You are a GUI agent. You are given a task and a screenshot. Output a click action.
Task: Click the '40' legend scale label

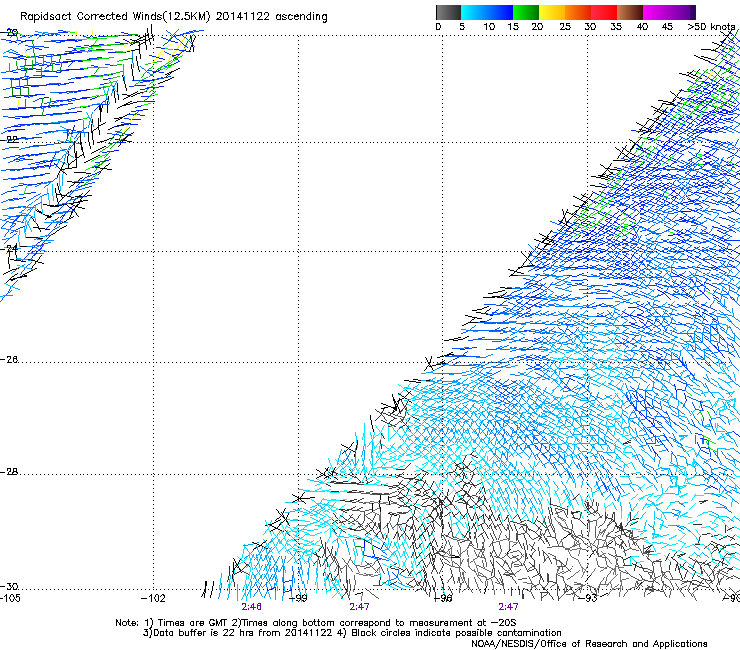642,27
